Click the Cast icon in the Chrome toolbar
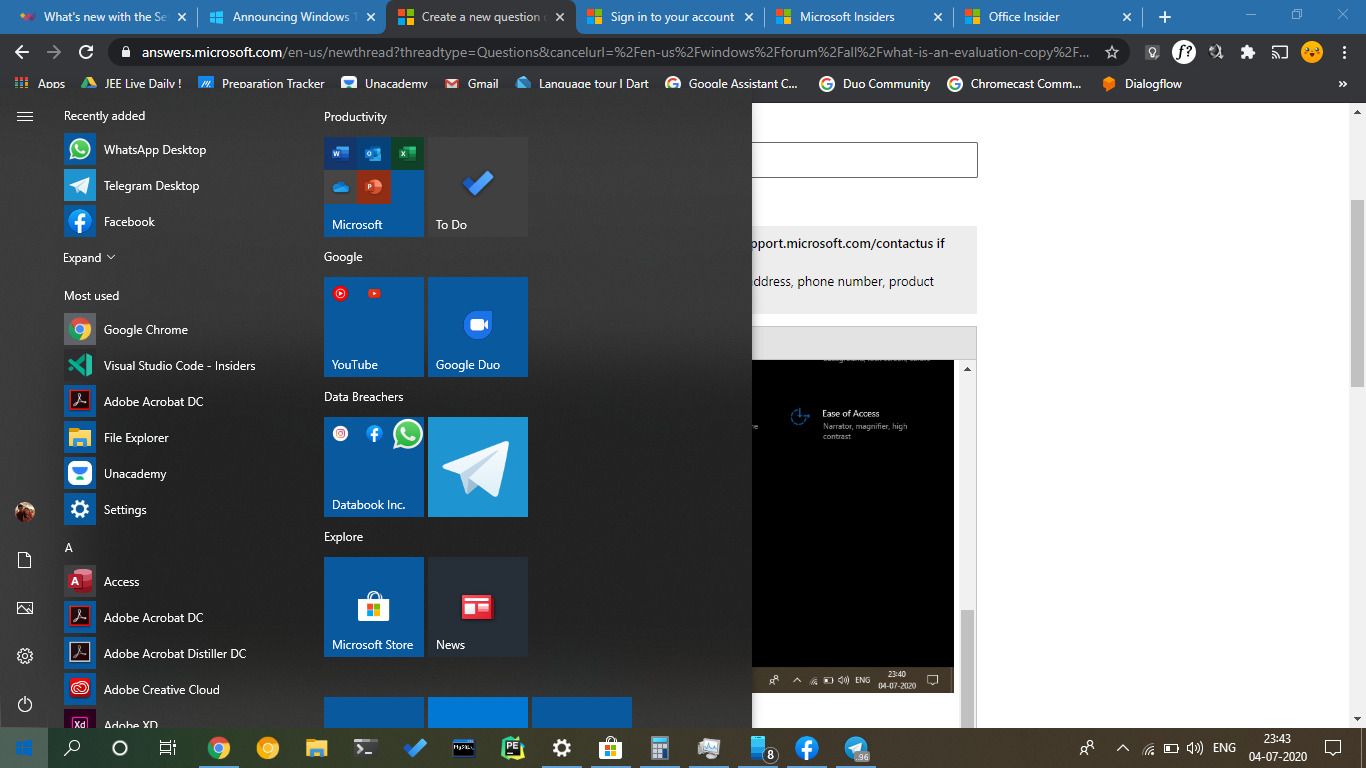 1280,52
